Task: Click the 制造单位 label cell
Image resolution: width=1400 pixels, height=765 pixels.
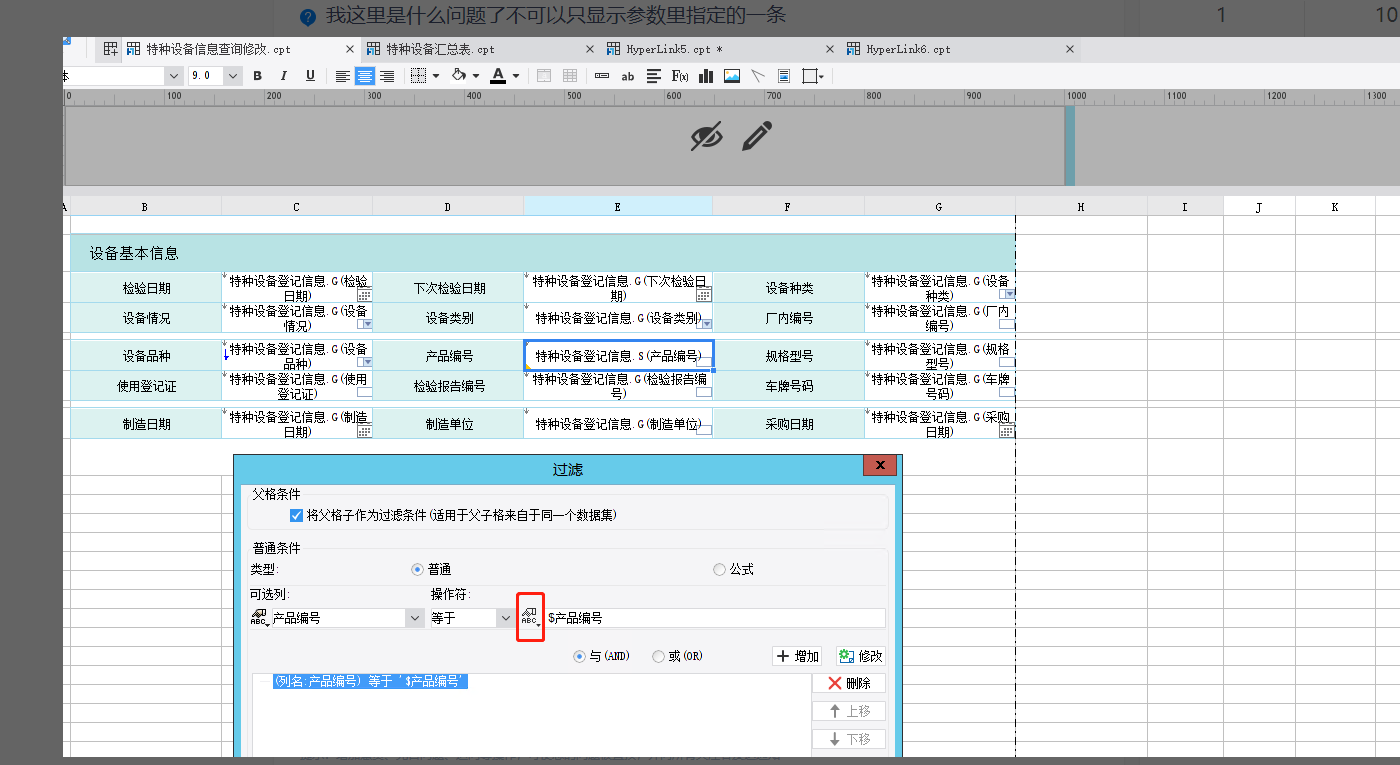Action: [449, 424]
